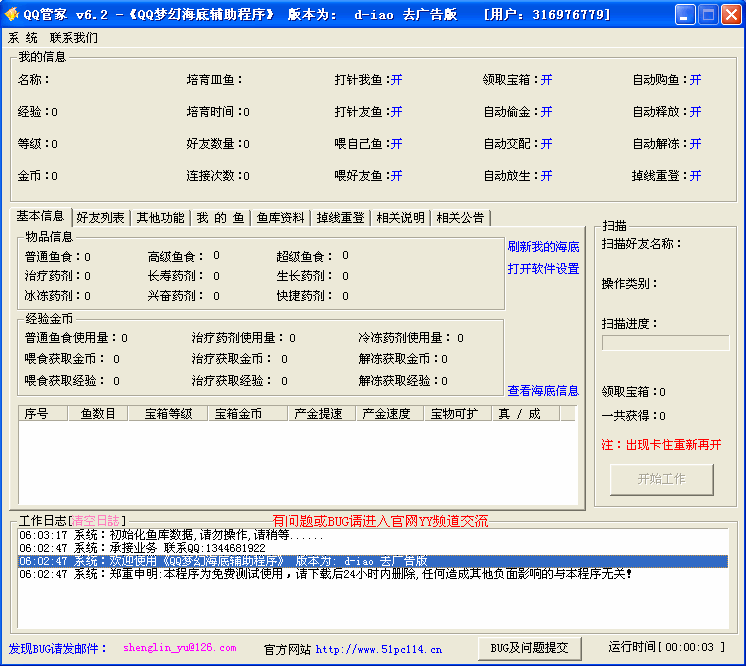The image size is (746, 666).
Task: Click 刷新我的海底 link
Action: pyautogui.click(x=543, y=247)
